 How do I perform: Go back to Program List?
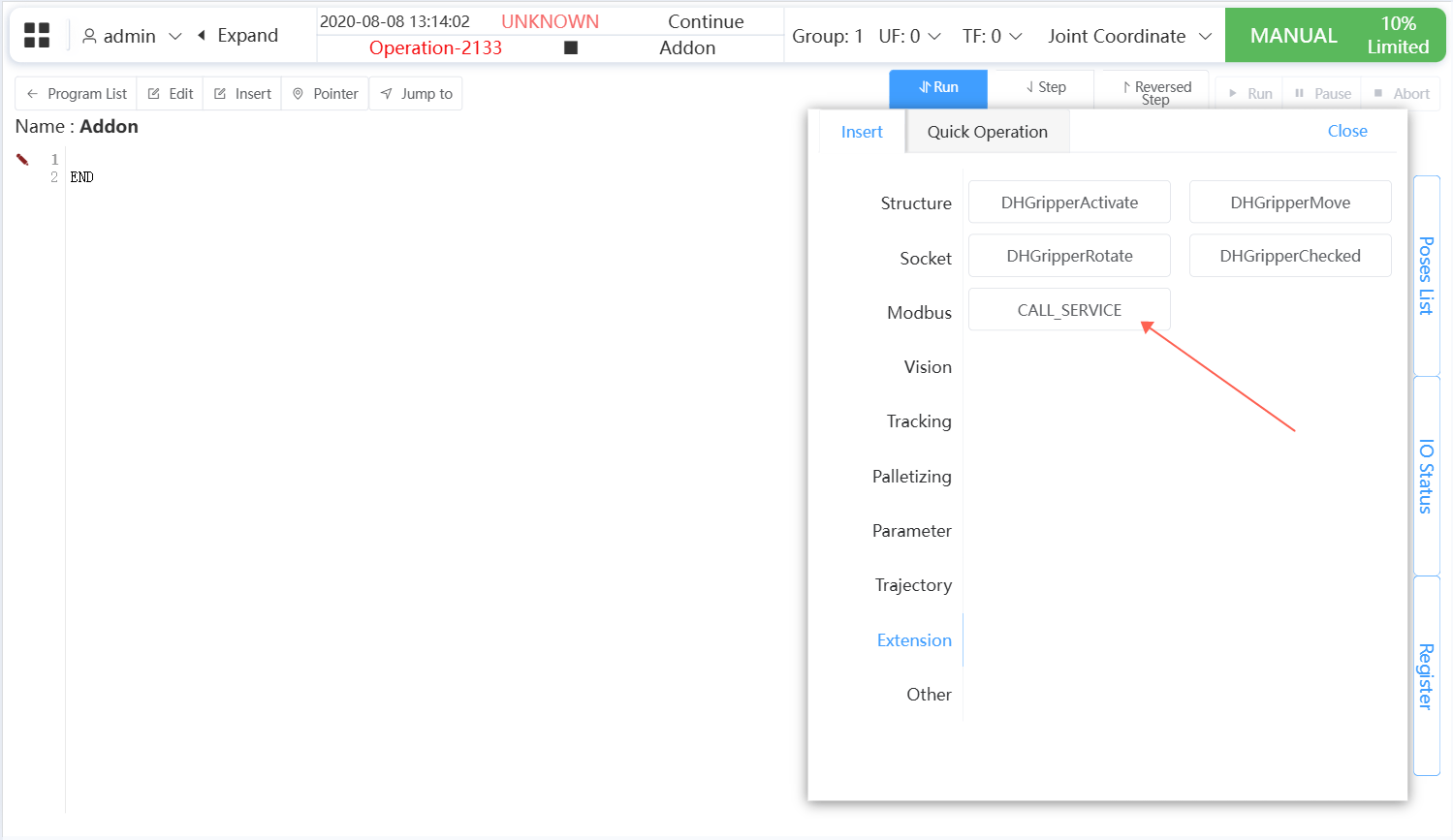[x=77, y=94]
